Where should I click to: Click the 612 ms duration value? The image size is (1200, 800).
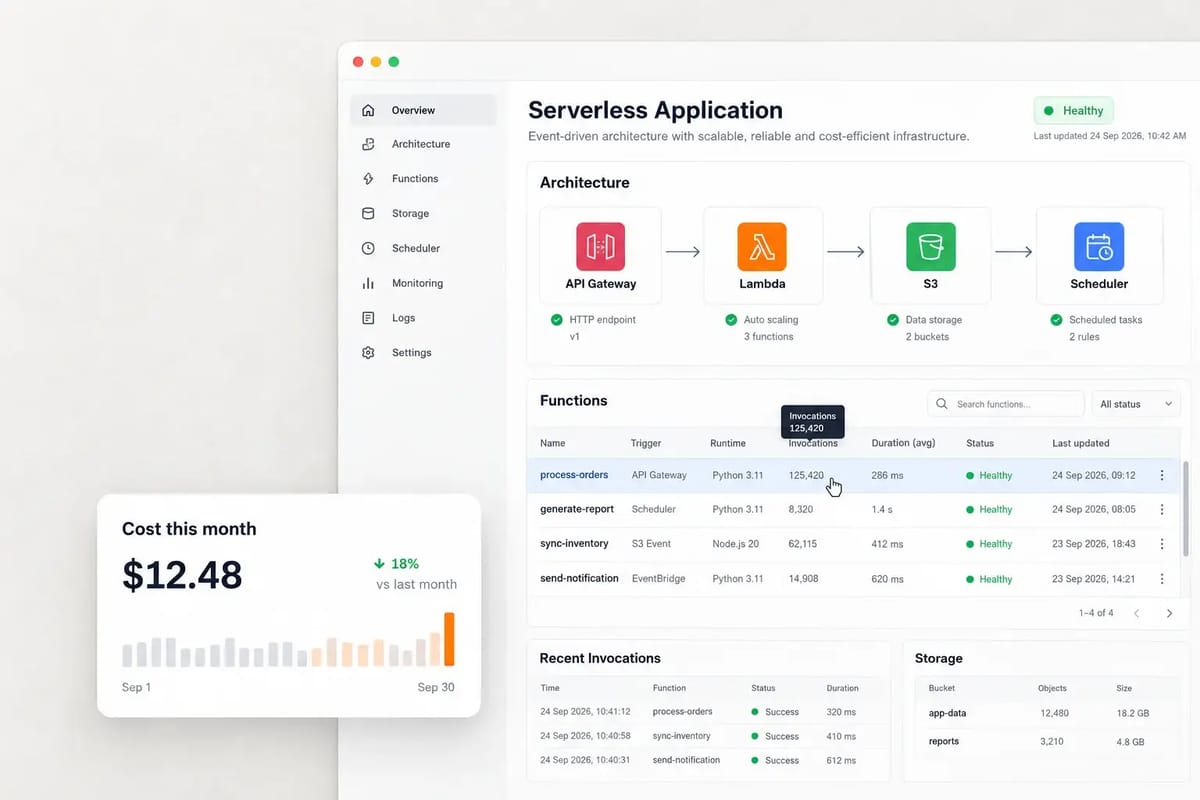pyautogui.click(x=841, y=760)
